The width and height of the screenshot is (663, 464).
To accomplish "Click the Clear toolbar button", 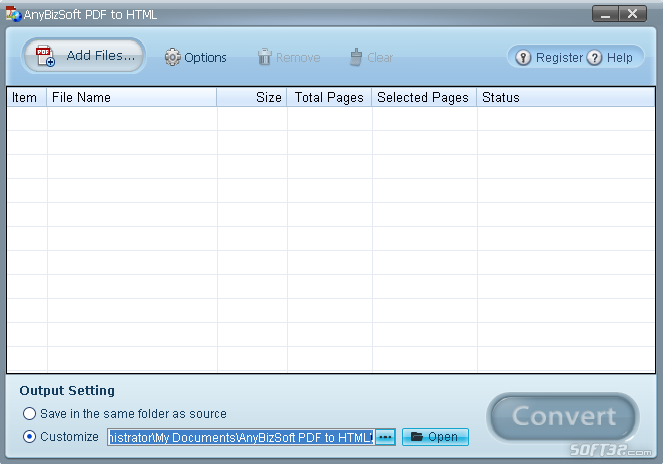I will click(x=371, y=57).
